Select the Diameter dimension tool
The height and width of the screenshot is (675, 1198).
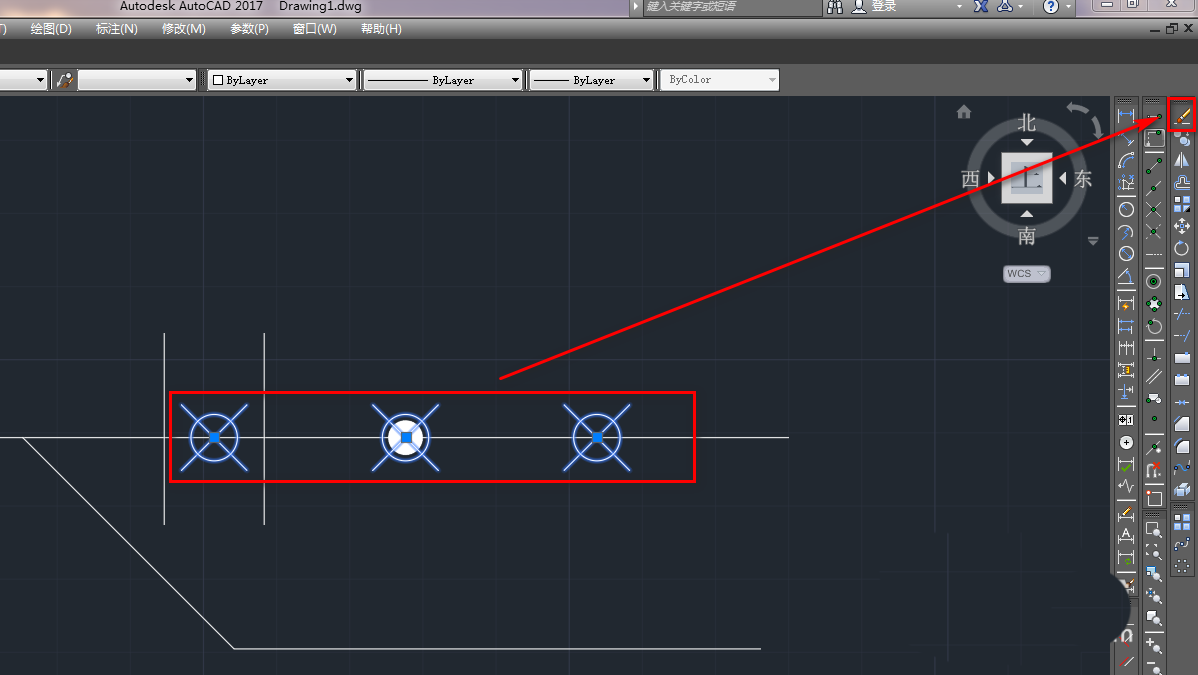click(x=1126, y=254)
